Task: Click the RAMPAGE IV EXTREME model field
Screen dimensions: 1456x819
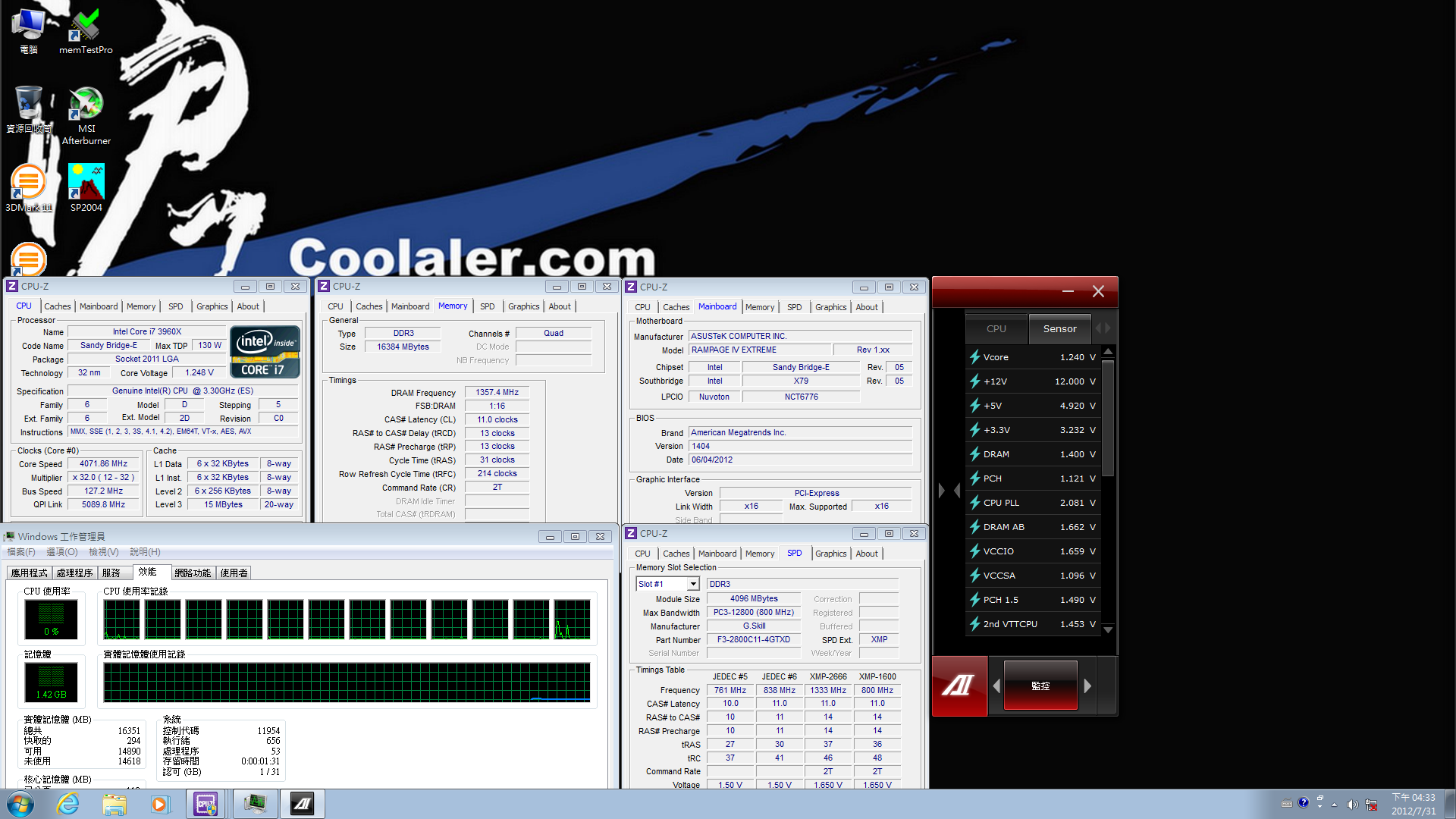Action: [760, 350]
